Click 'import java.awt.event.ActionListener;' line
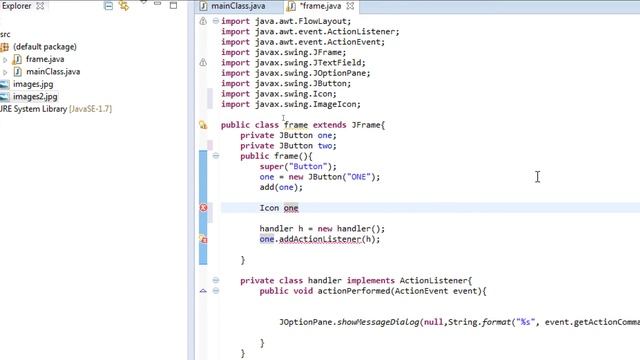The height and width of the screenshot is (360, 640). pyautogui.click(x=310, y=31)
